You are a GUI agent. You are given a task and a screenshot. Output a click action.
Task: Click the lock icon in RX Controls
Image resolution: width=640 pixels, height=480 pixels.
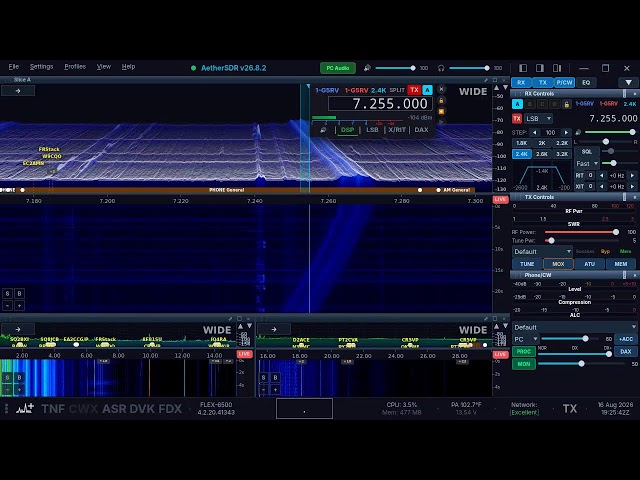[567, 104]
